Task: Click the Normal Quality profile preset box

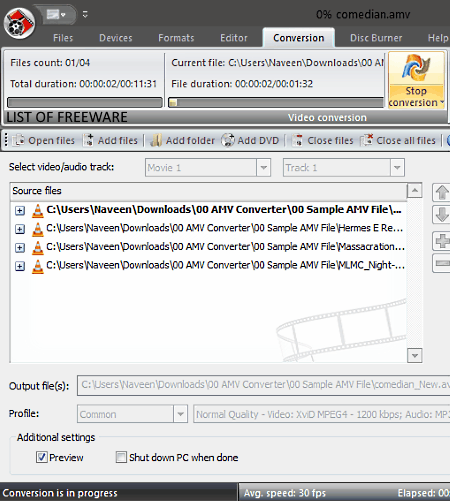Action: 322,414
